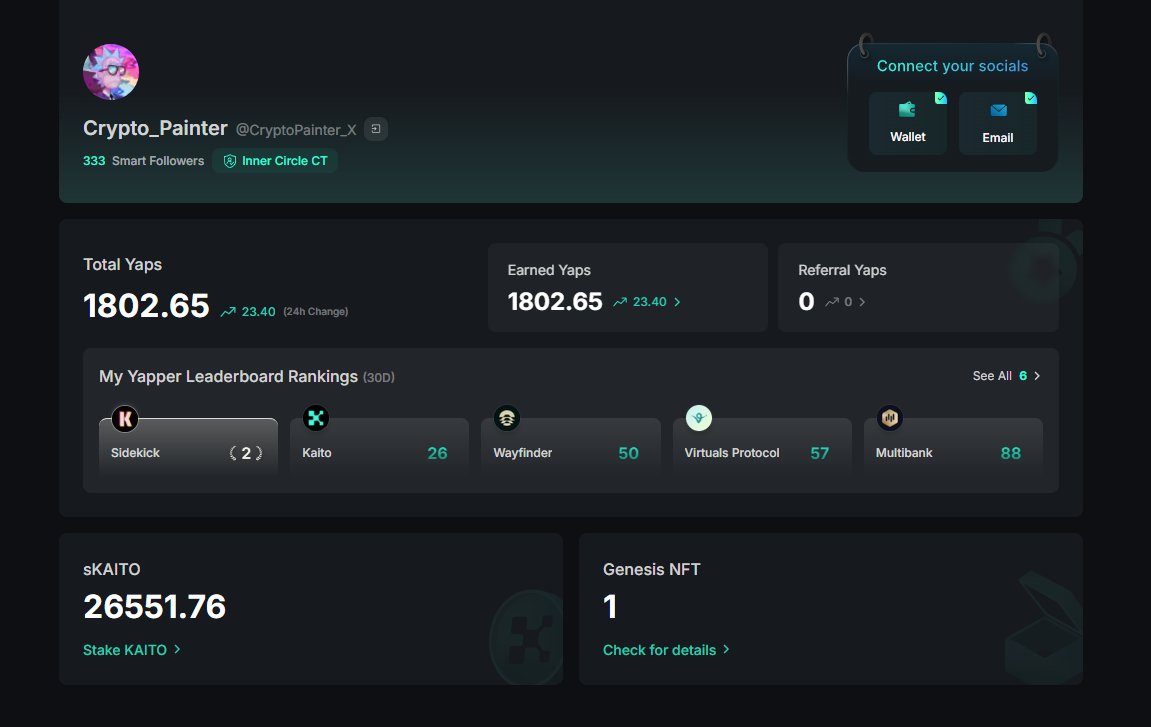Open See All leaderboard rankings

(x=1006, y=376)
